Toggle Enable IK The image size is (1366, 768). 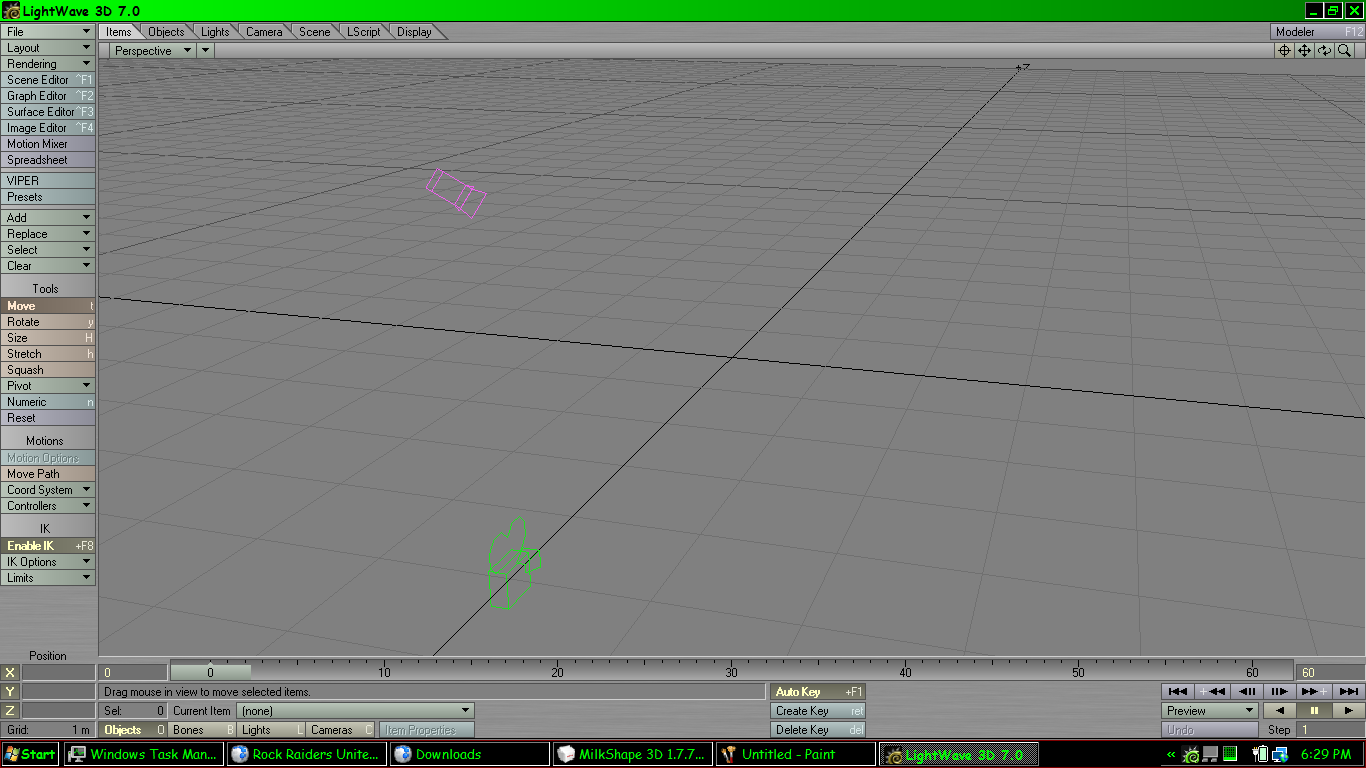48,546
